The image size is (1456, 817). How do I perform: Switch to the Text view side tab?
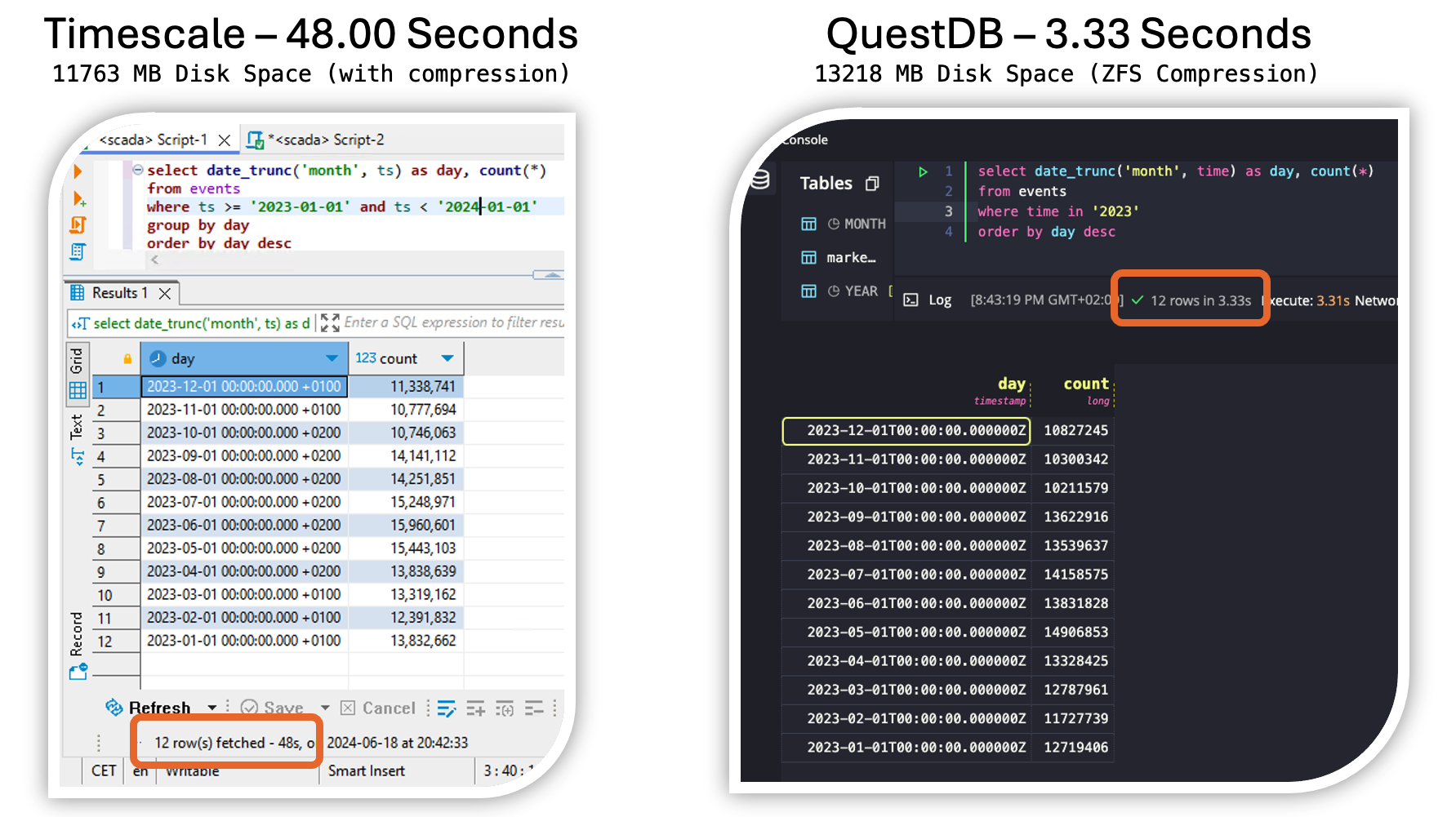click(x=77, y=427)
